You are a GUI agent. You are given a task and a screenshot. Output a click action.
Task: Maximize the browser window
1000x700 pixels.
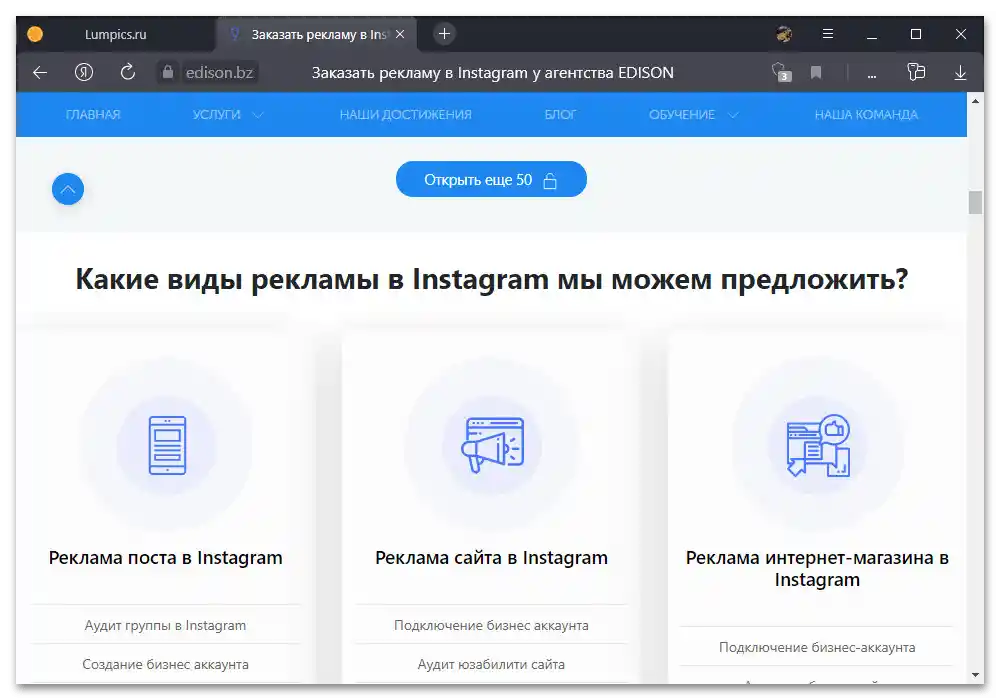coord(916,34)
